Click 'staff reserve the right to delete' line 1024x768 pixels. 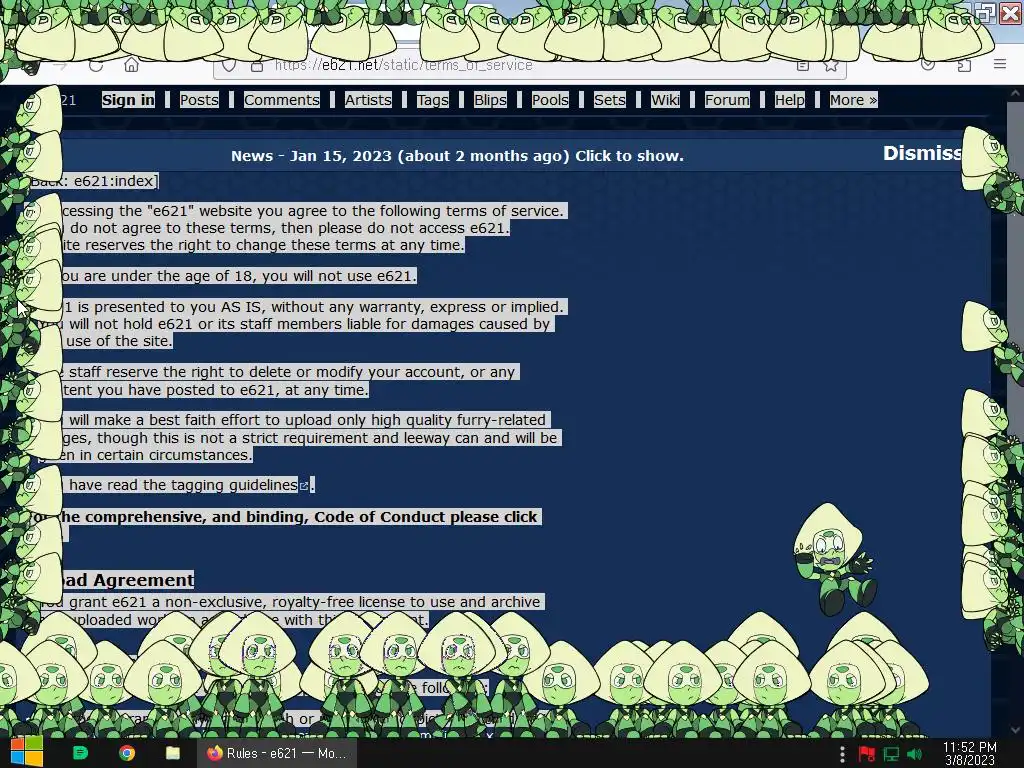coord(292,372)
